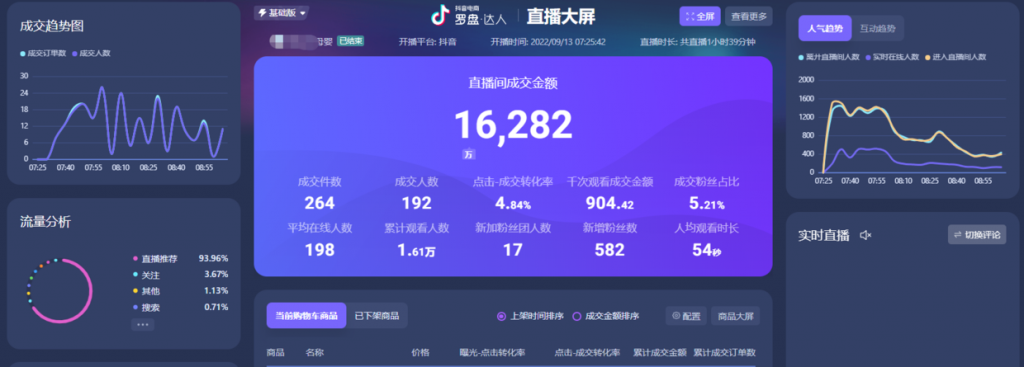This screenshot has width=1024, height=367.
Task: Toggle 进入直播间人数 legend series
Action: 955,57
